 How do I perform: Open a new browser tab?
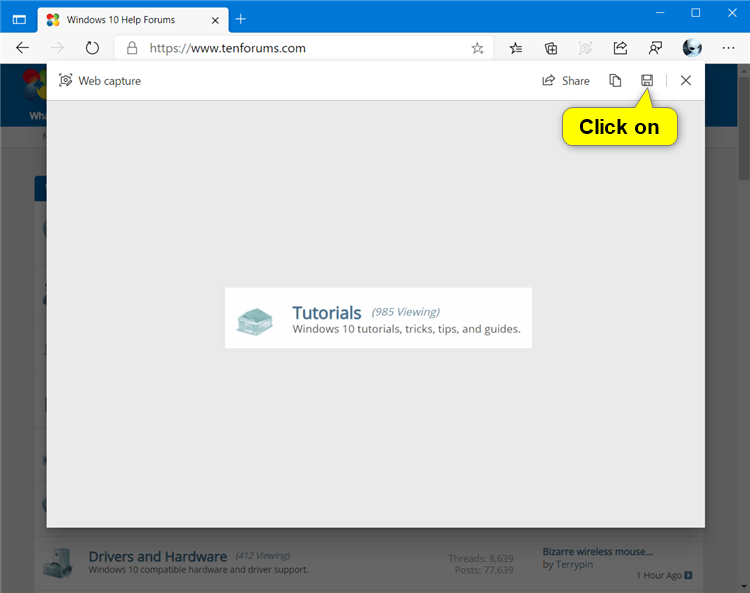pos(241,19)
